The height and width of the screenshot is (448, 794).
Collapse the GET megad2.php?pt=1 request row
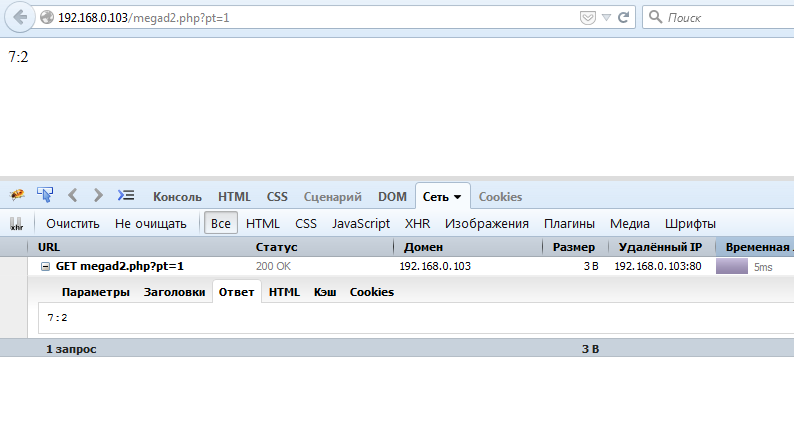pos(45,267)
